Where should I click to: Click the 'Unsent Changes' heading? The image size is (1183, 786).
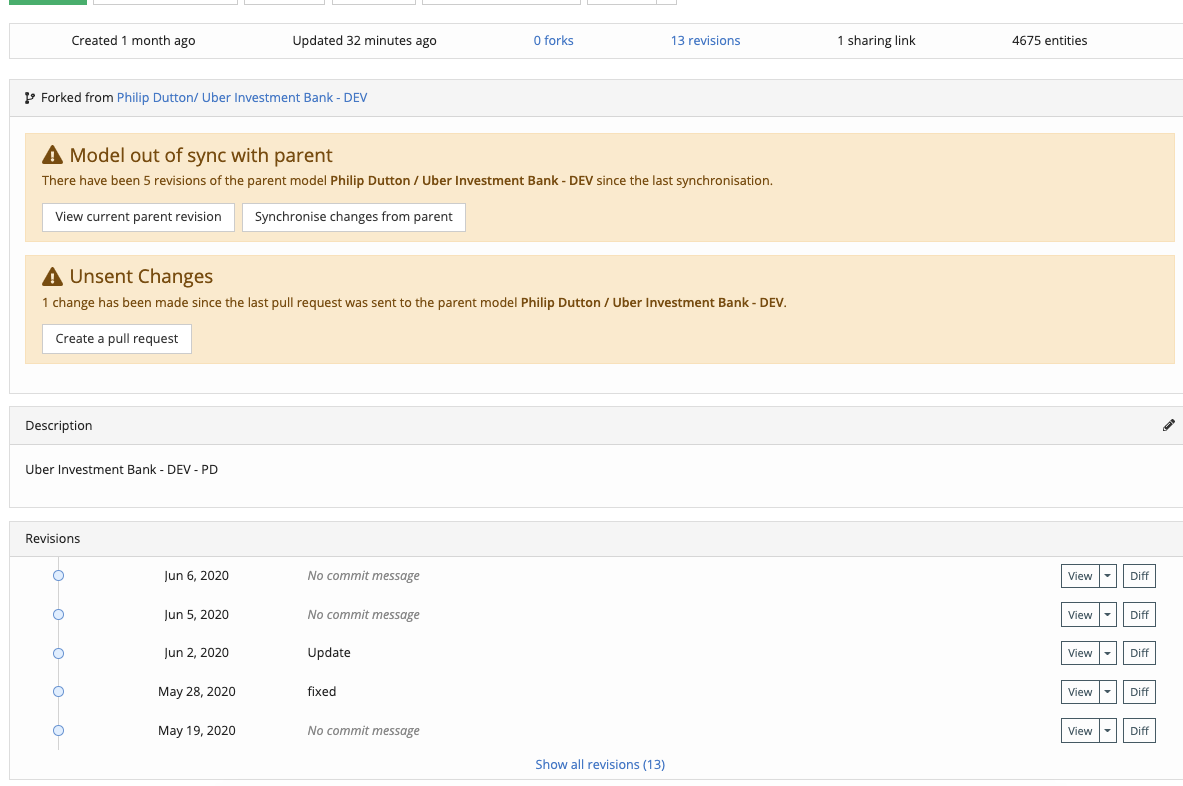pyautogui.click(x=141, y=277)
